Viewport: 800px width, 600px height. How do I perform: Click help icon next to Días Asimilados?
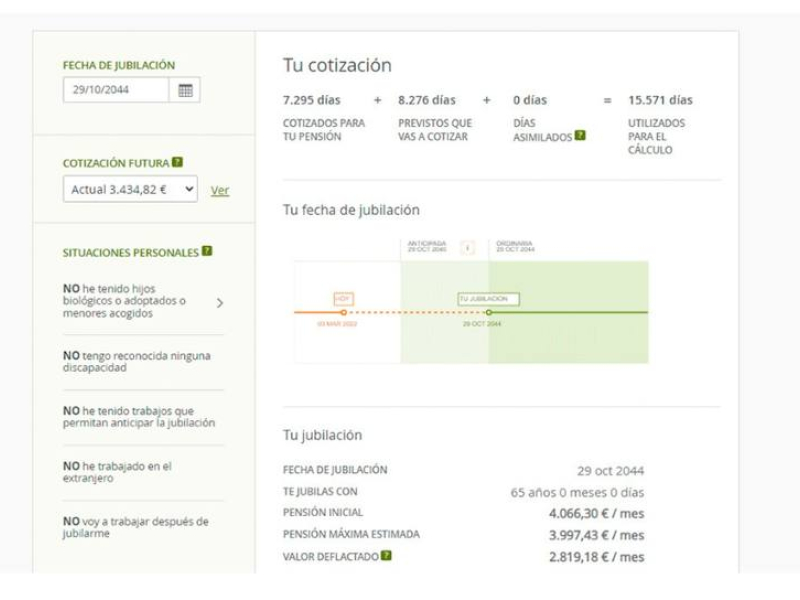[x=580, y=136]
